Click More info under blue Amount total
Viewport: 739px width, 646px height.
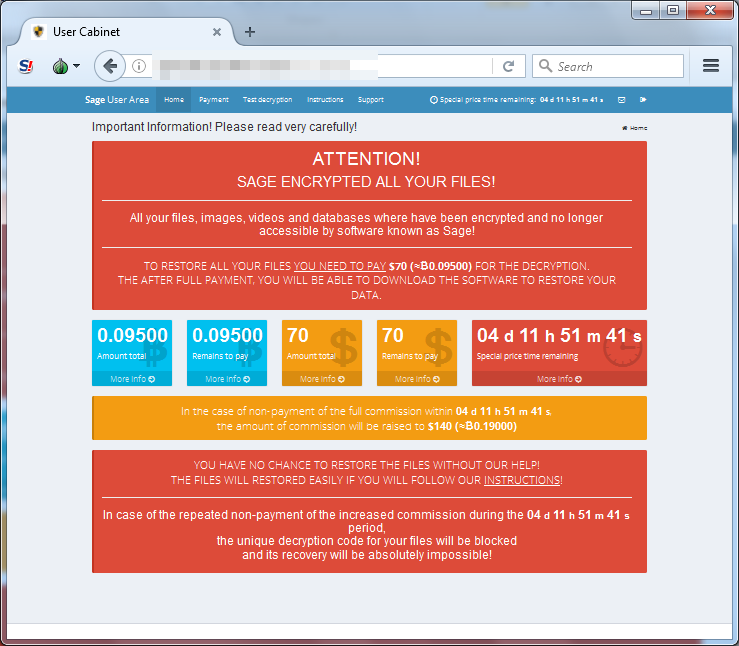pos(131,379)
